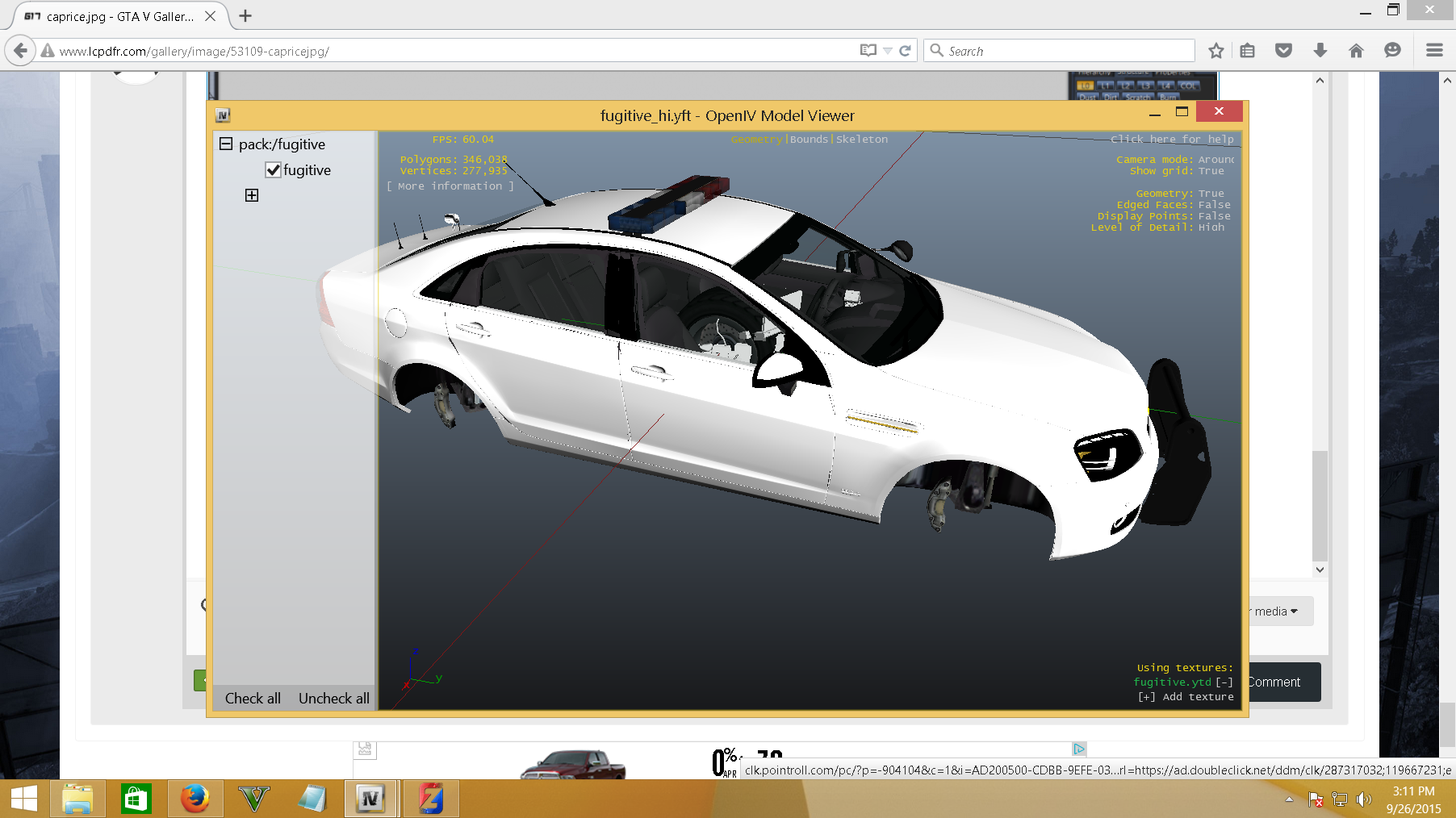Image resolution: width=1456 pixels, height=818 pixels.
Task: Expand the More information section
Action: click(x=450, y=186)
